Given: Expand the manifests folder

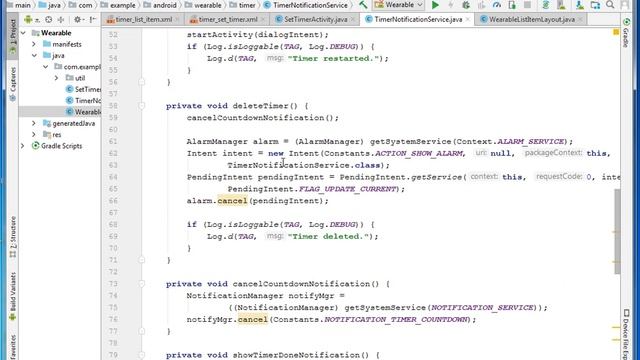Looking at the screenshot, I should (x=34, y=44).
